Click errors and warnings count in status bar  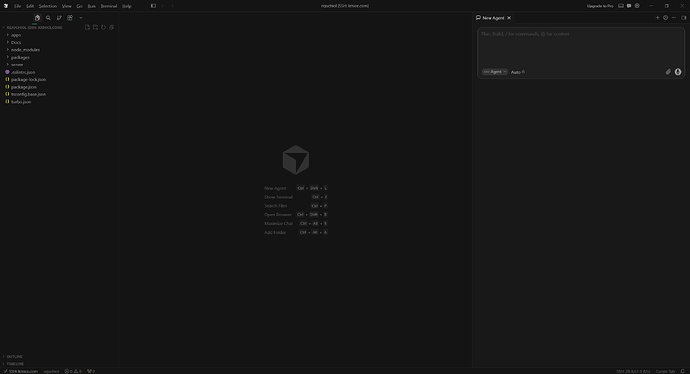point(73,371)
